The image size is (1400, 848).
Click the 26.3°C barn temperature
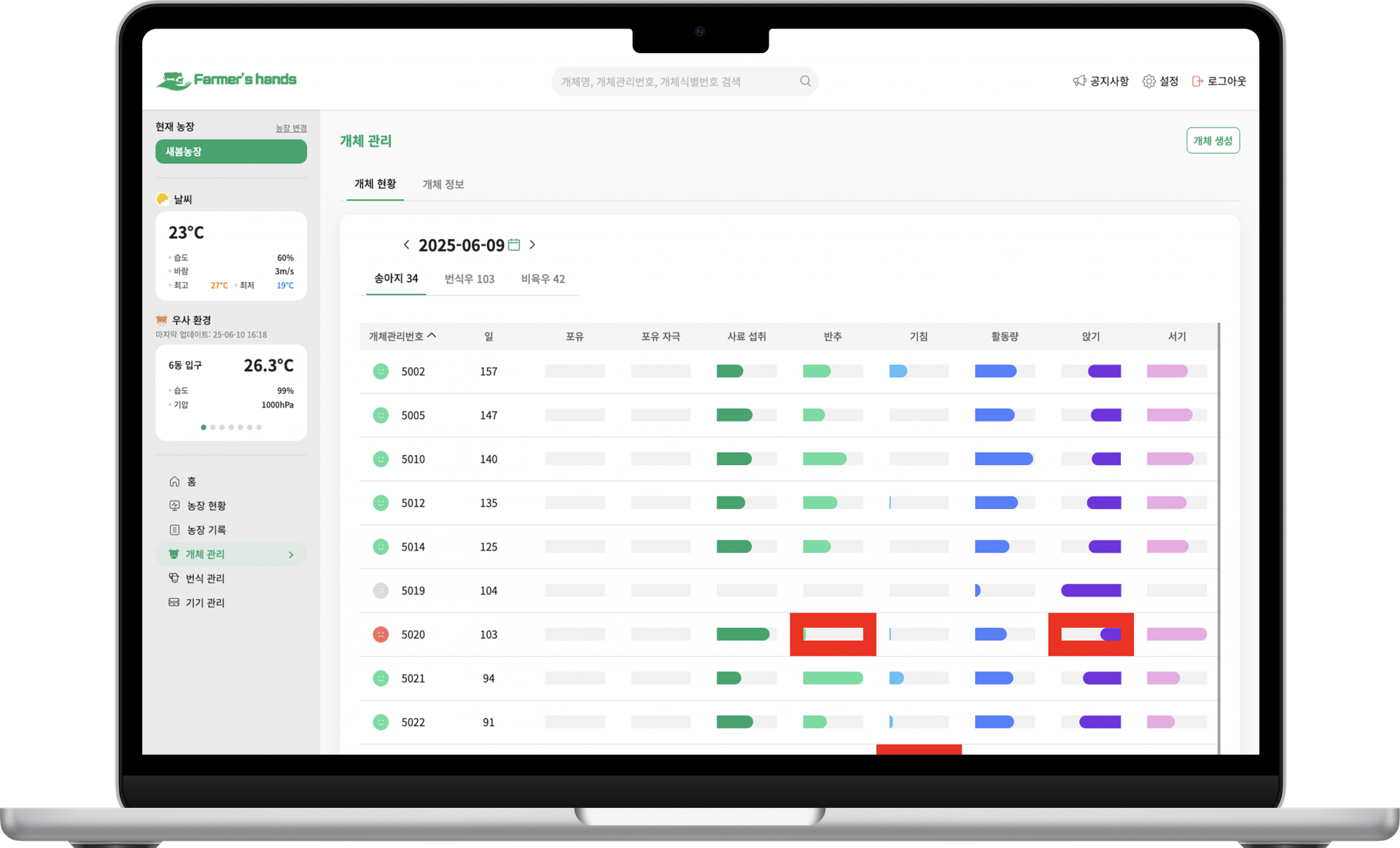click(268, 365)
